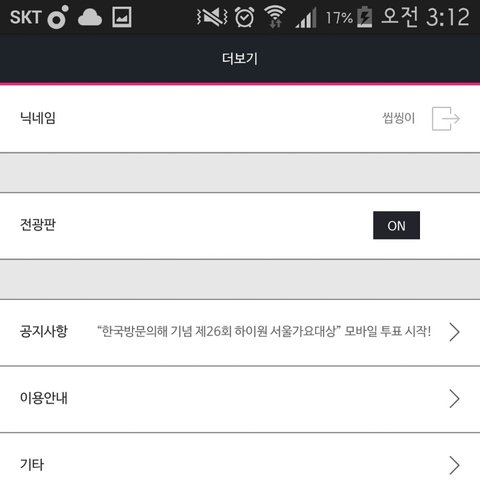Select the 전광판 label

38,225
